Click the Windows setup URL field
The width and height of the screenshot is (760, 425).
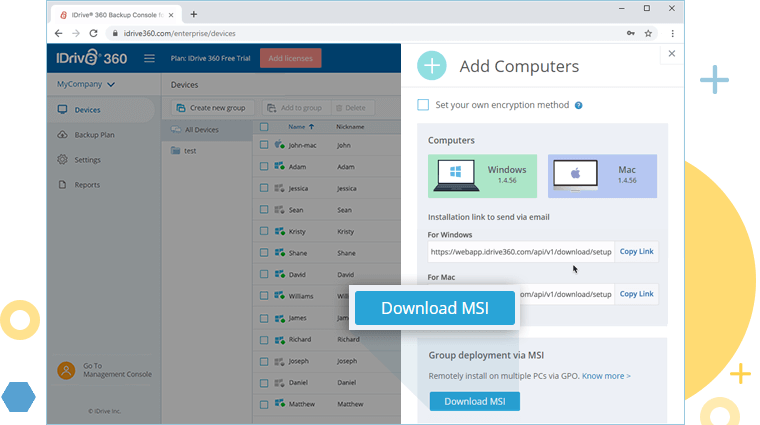pos(521,252)
